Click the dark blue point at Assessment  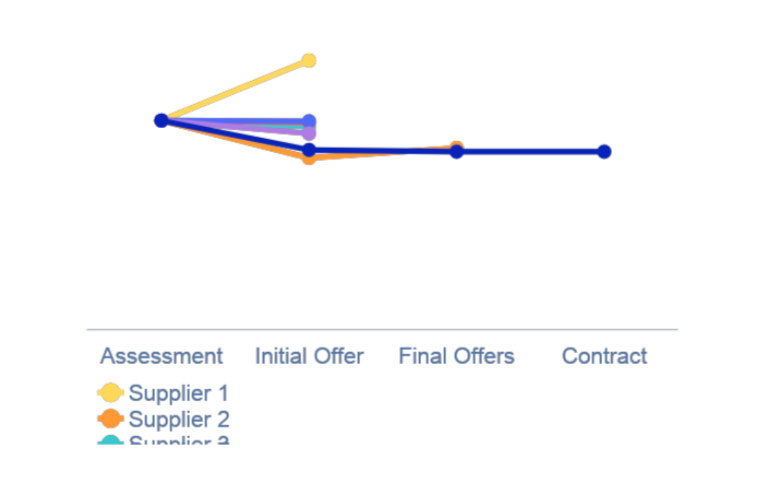161,120
